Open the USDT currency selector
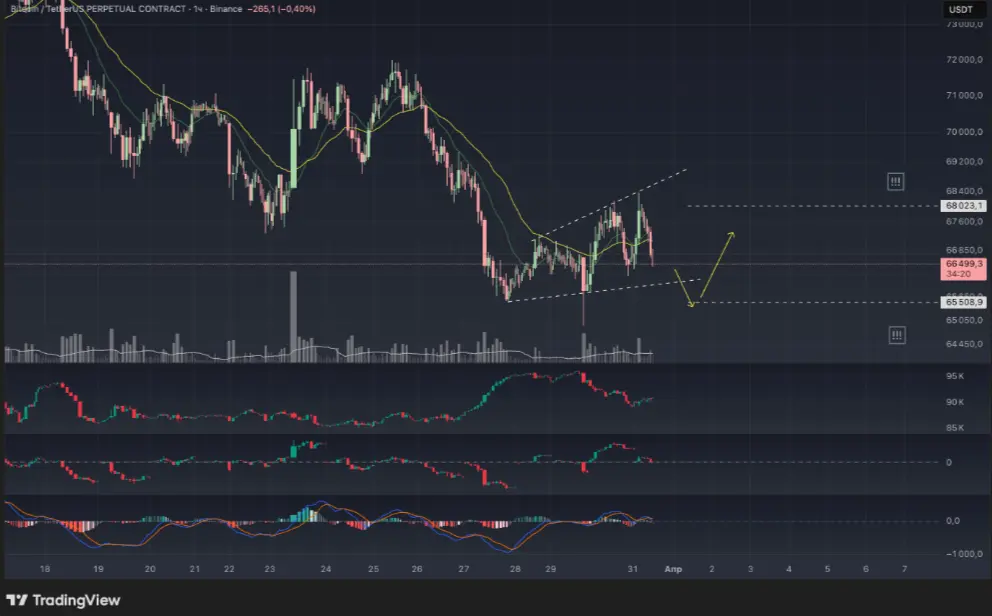The height and width of the screenshot is (616, 992). coord(960,9)
